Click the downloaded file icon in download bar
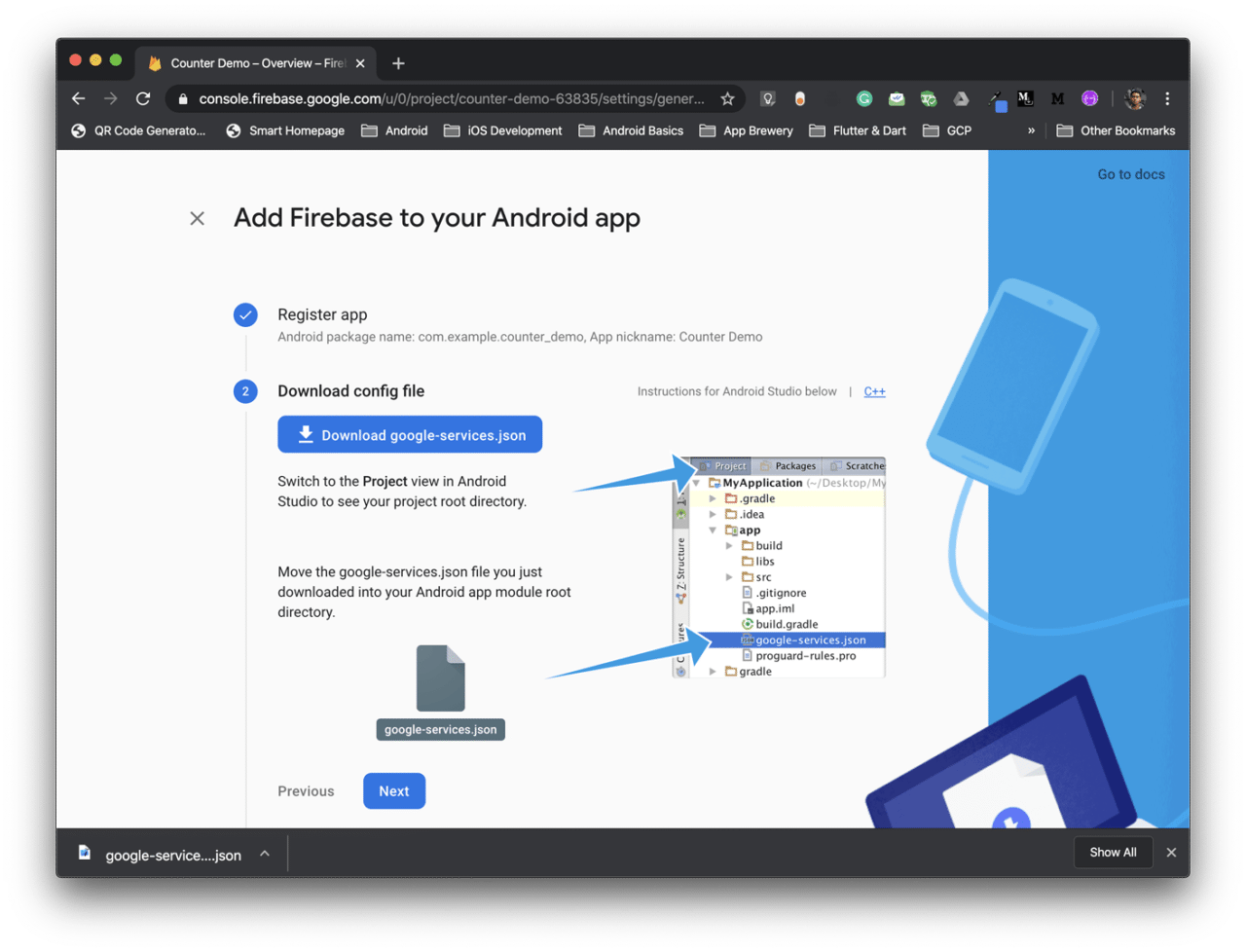 pyautogui.click(x=85, y=853)
